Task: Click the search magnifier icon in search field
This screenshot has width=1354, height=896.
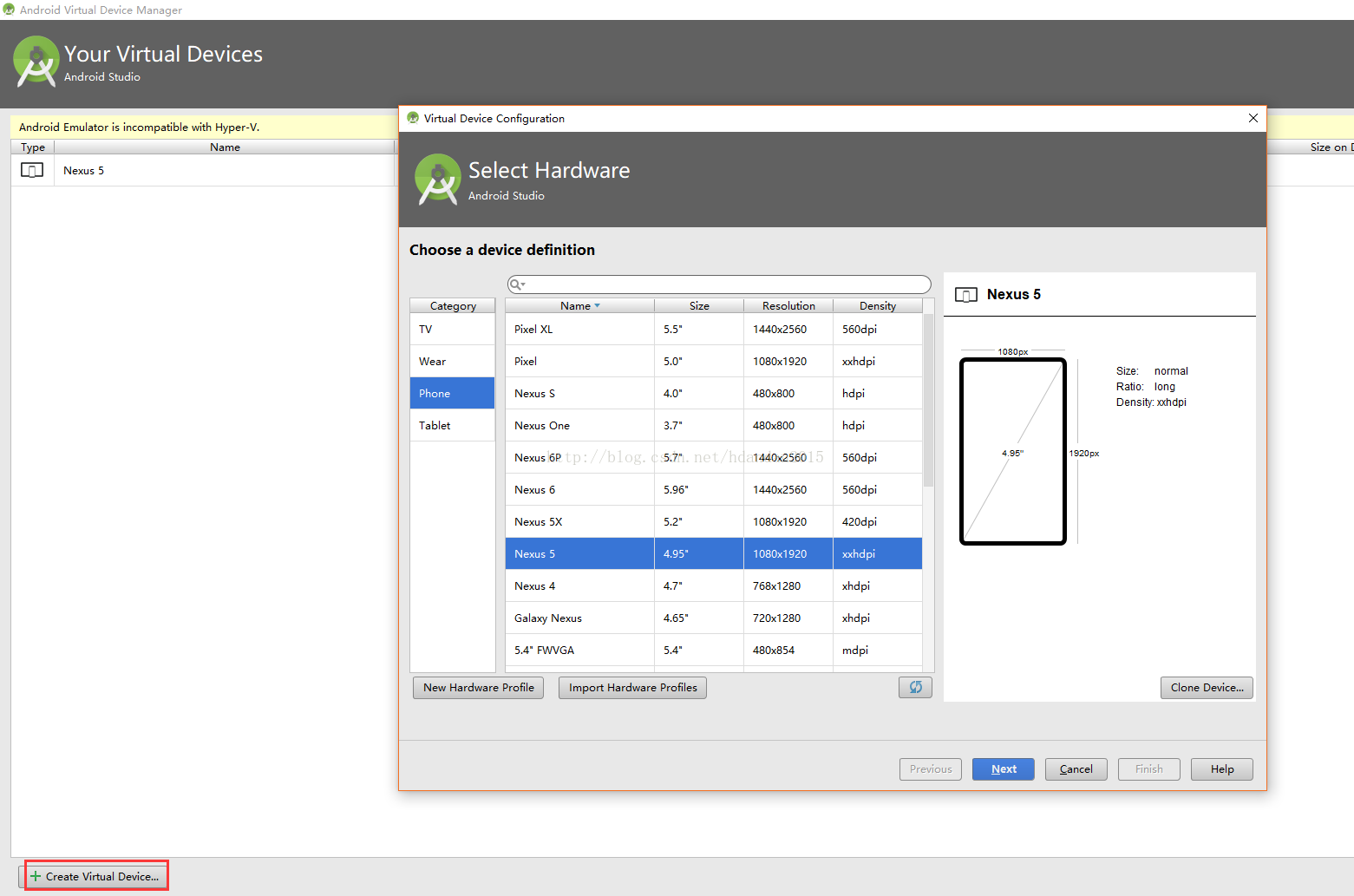Action: click(x=516, y=284)
